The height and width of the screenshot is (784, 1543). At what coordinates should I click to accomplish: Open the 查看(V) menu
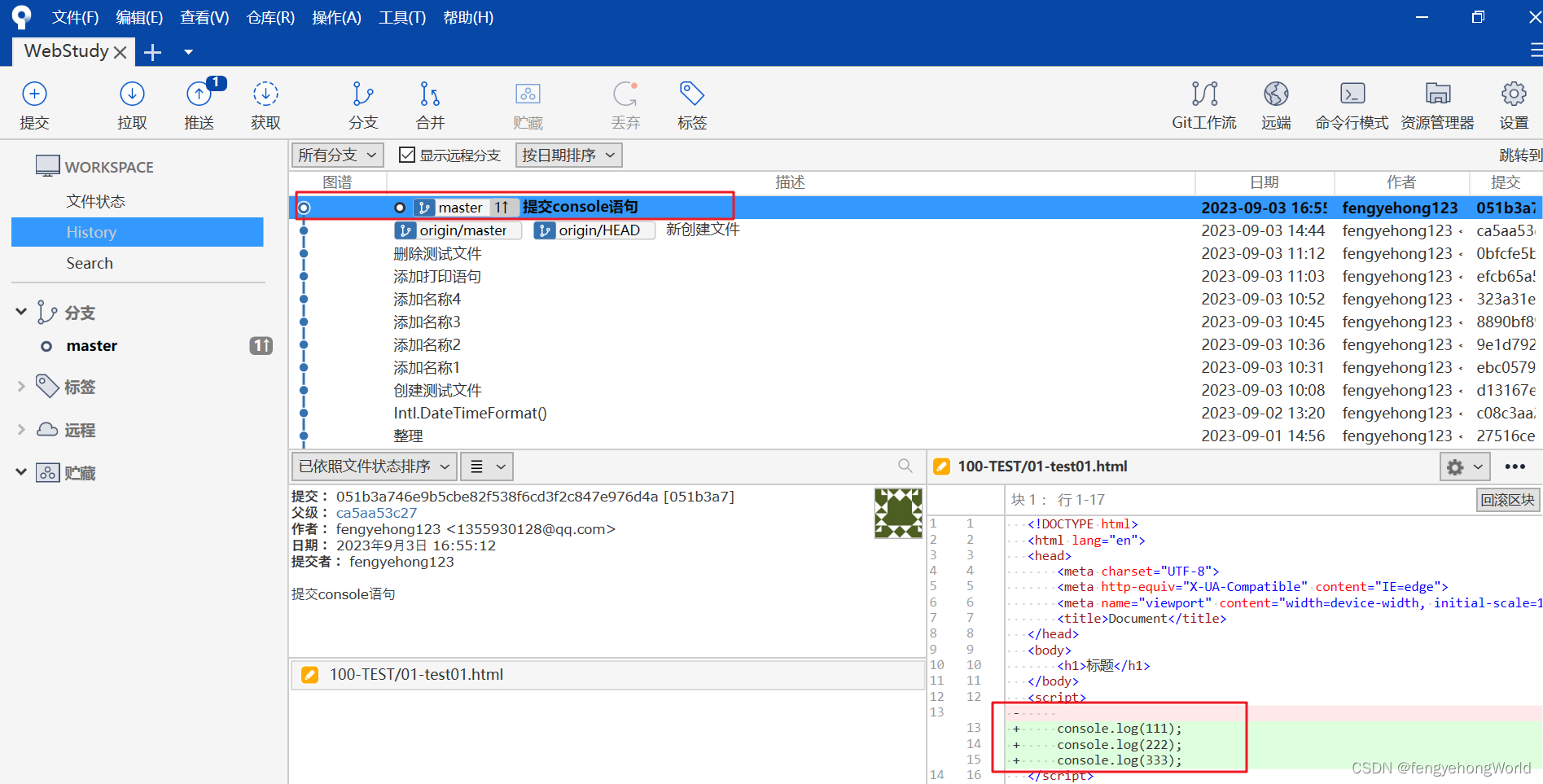pyautogui.click(x=204, y=18)
